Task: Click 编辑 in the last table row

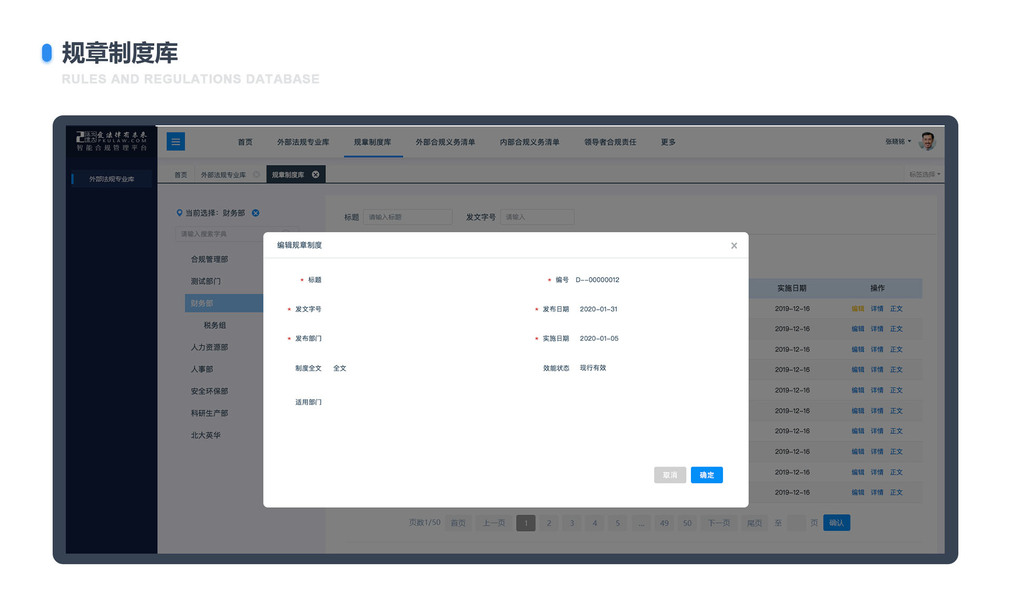Action: coord(858,492)
